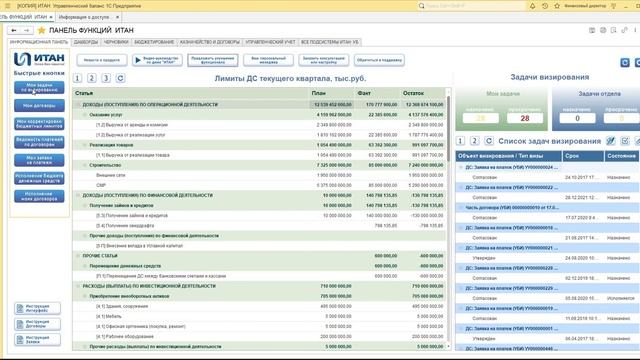Image resolution: width=640 pixels, height=360 pixels.
Task: Switch to the Управленческий учет tab
Action: point(270,42)
